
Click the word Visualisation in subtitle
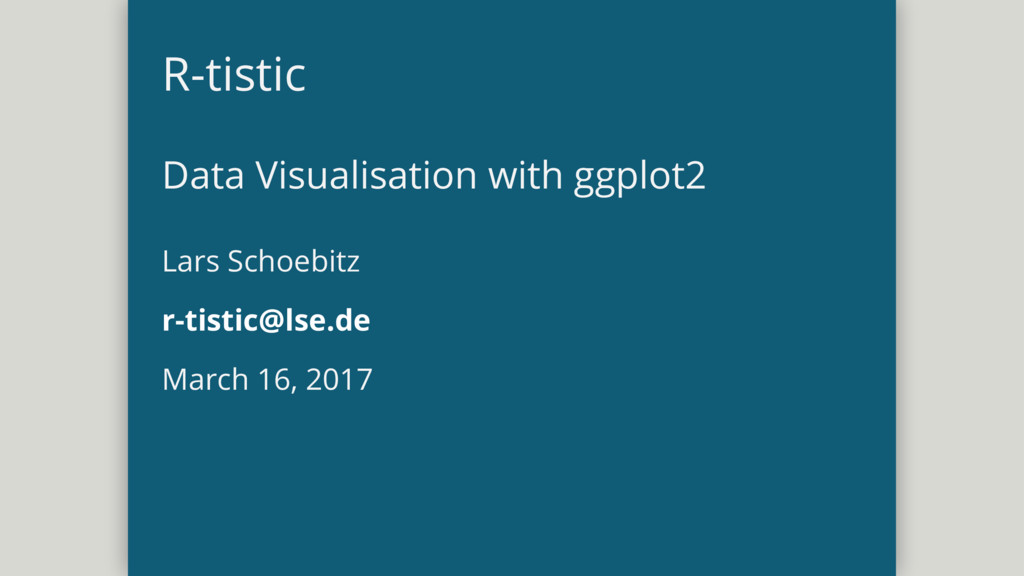(x=366, y=175)
